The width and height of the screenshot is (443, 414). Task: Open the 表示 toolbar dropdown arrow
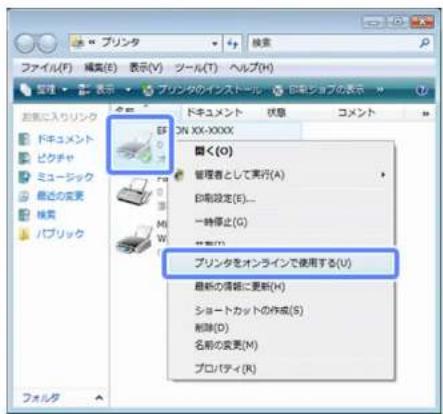tap(128, 90)
